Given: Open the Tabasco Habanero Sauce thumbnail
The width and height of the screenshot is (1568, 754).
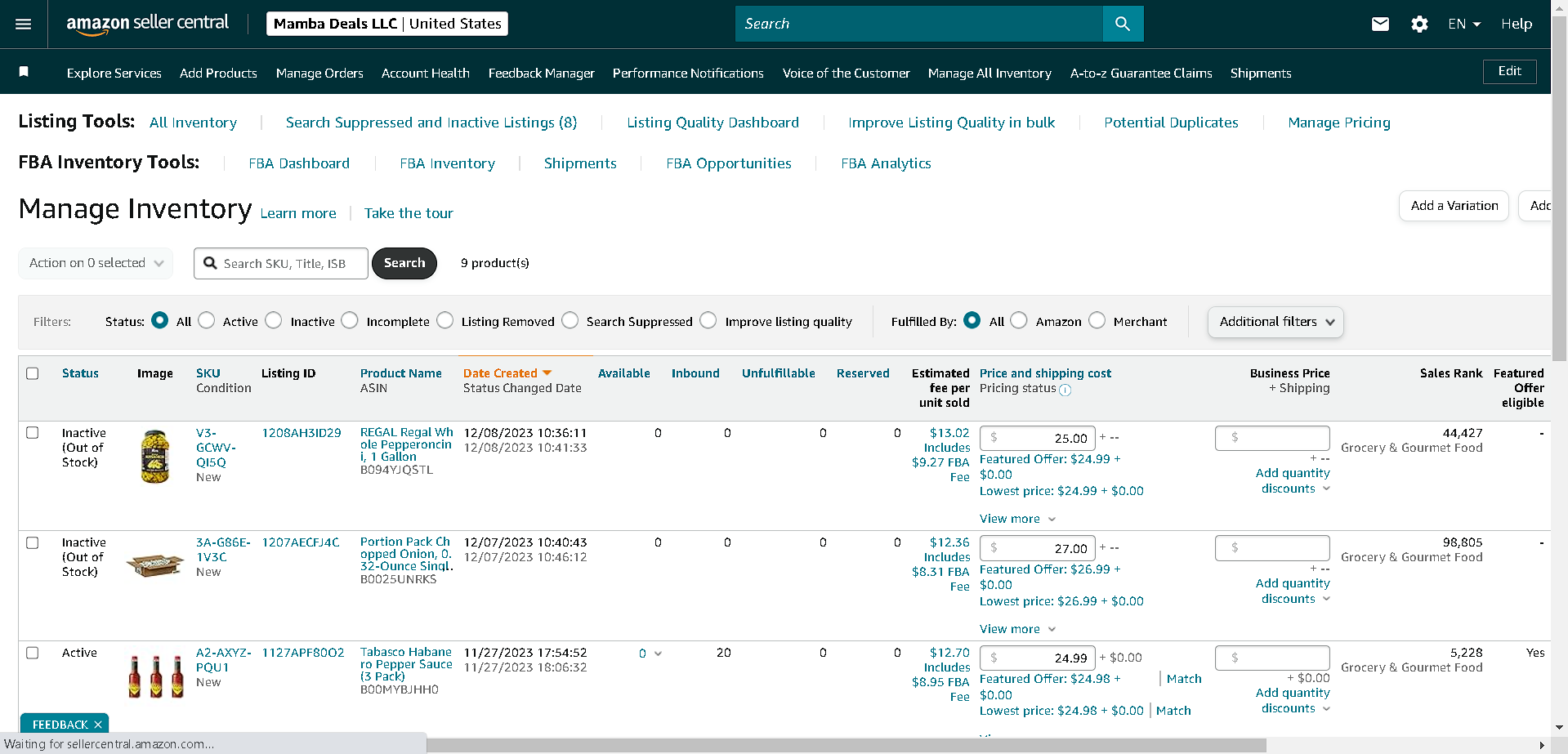Looking at the screenshot, I should coord(155,677).
